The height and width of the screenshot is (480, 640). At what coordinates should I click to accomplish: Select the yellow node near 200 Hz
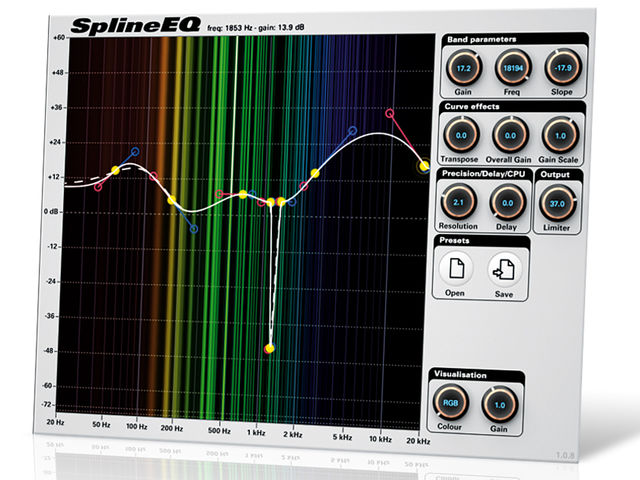[172, 200]
